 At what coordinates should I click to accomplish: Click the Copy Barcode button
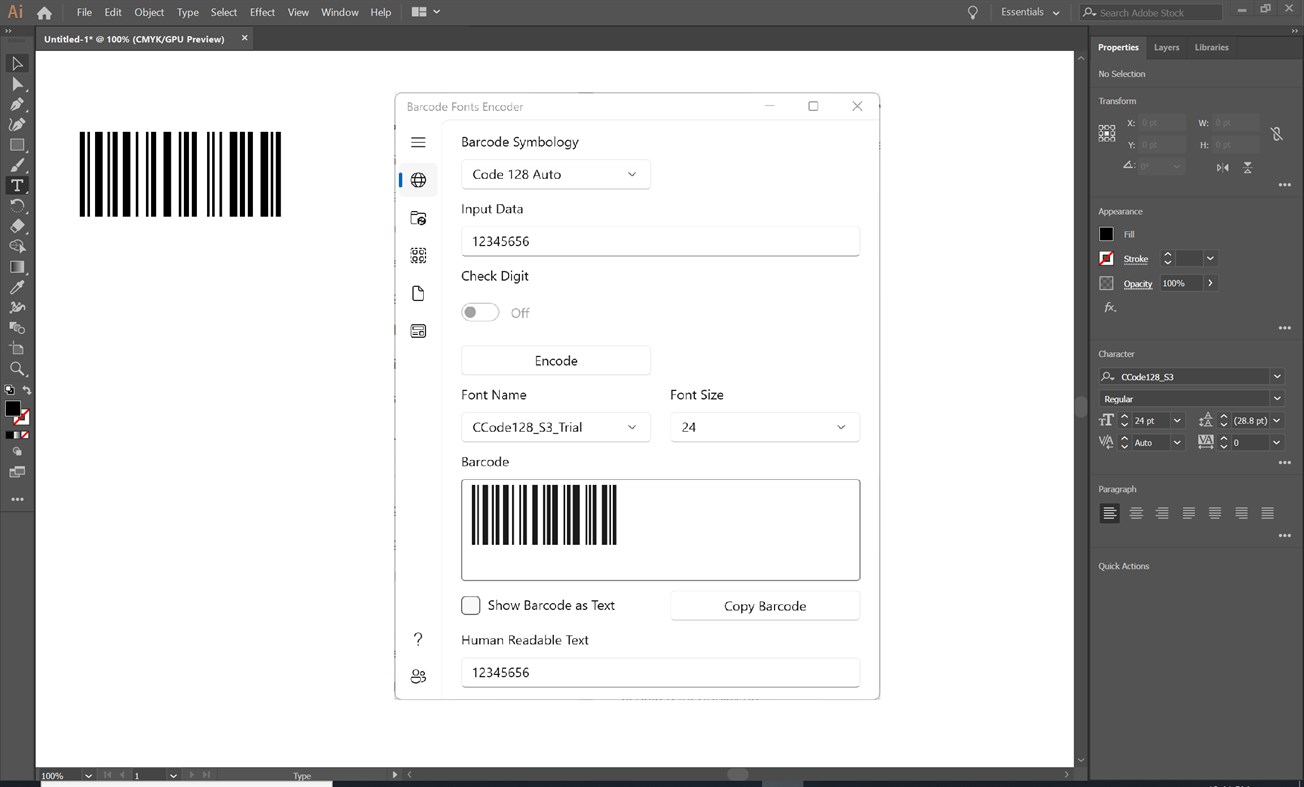pos(764,606)
